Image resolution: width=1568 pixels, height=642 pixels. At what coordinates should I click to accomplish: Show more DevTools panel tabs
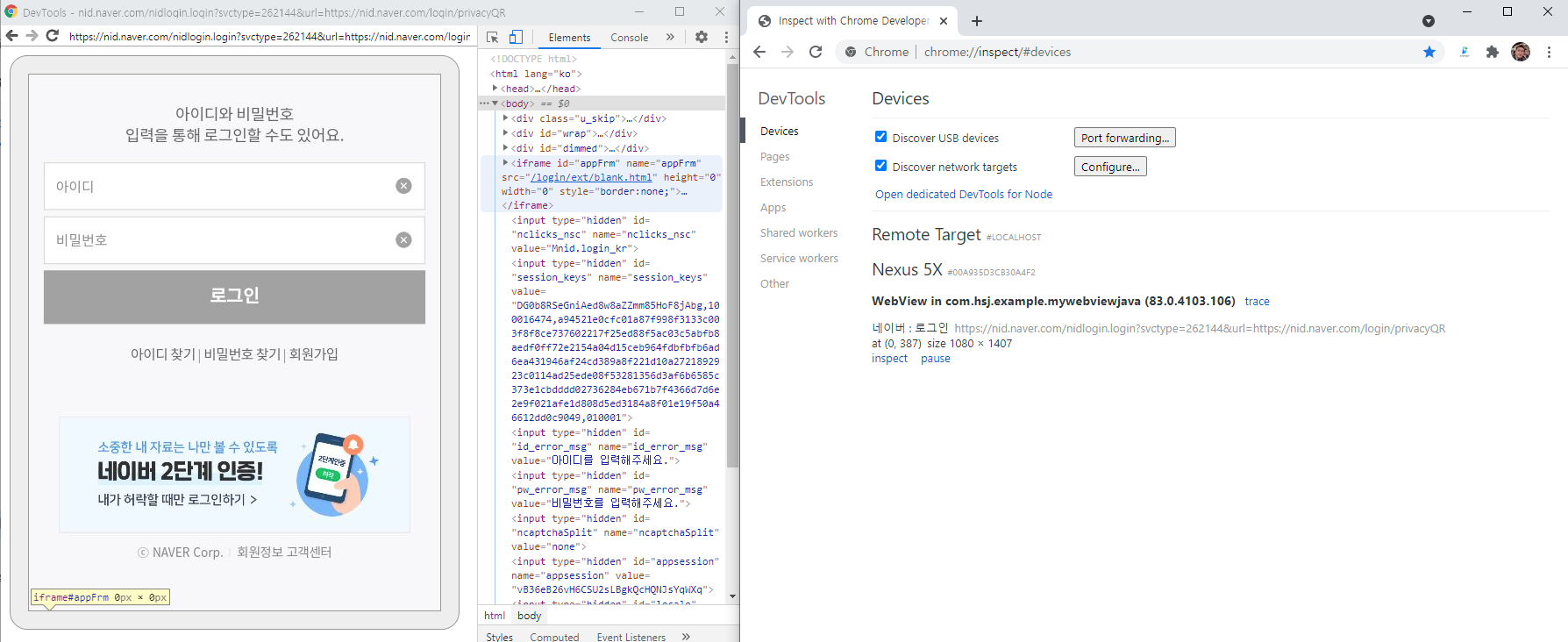click(670, 37)
